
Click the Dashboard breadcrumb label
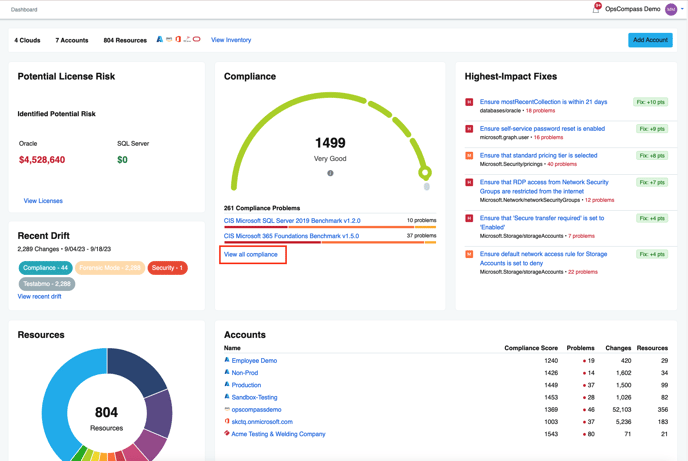[x=24, y=10]
